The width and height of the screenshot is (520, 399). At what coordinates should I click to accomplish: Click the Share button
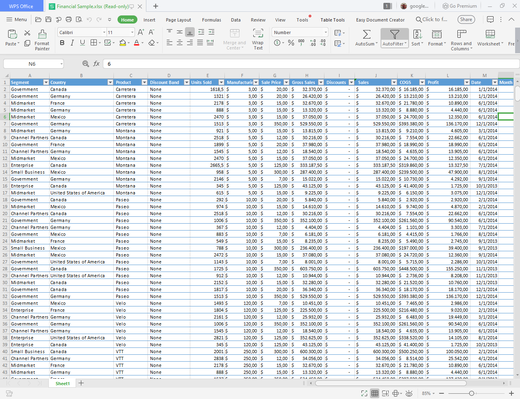pos(466,20)
